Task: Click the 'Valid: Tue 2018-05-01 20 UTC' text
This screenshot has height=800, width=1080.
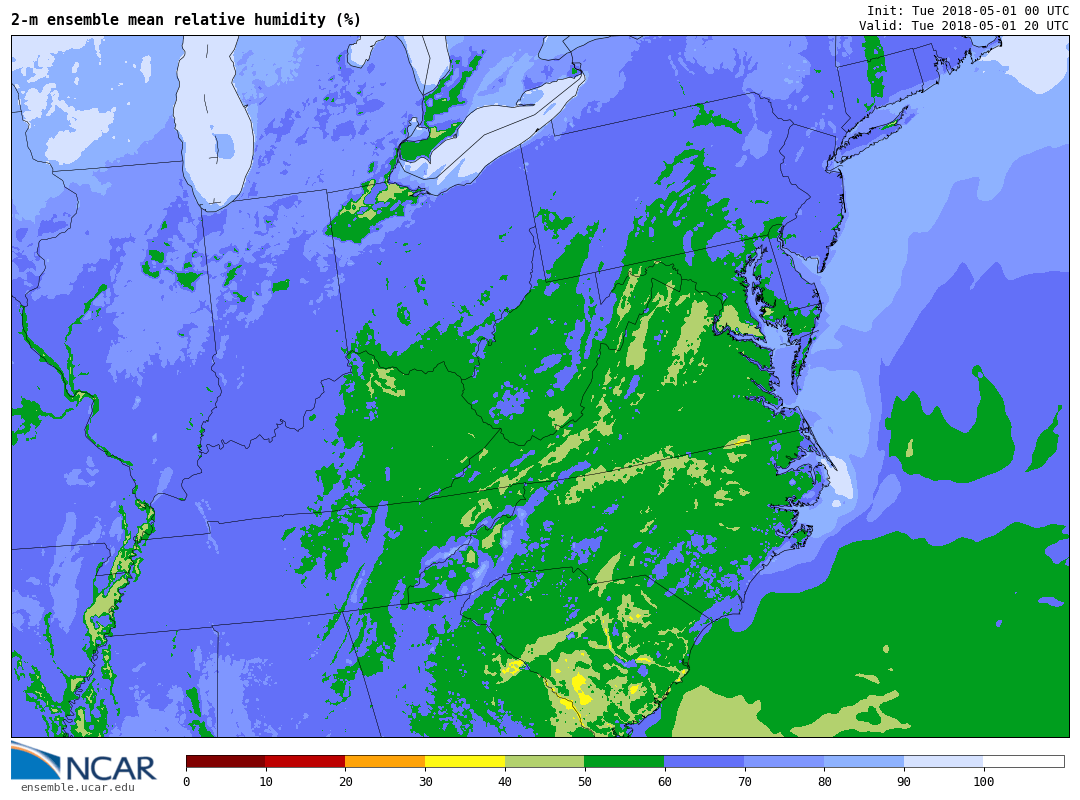Action: 964,25
